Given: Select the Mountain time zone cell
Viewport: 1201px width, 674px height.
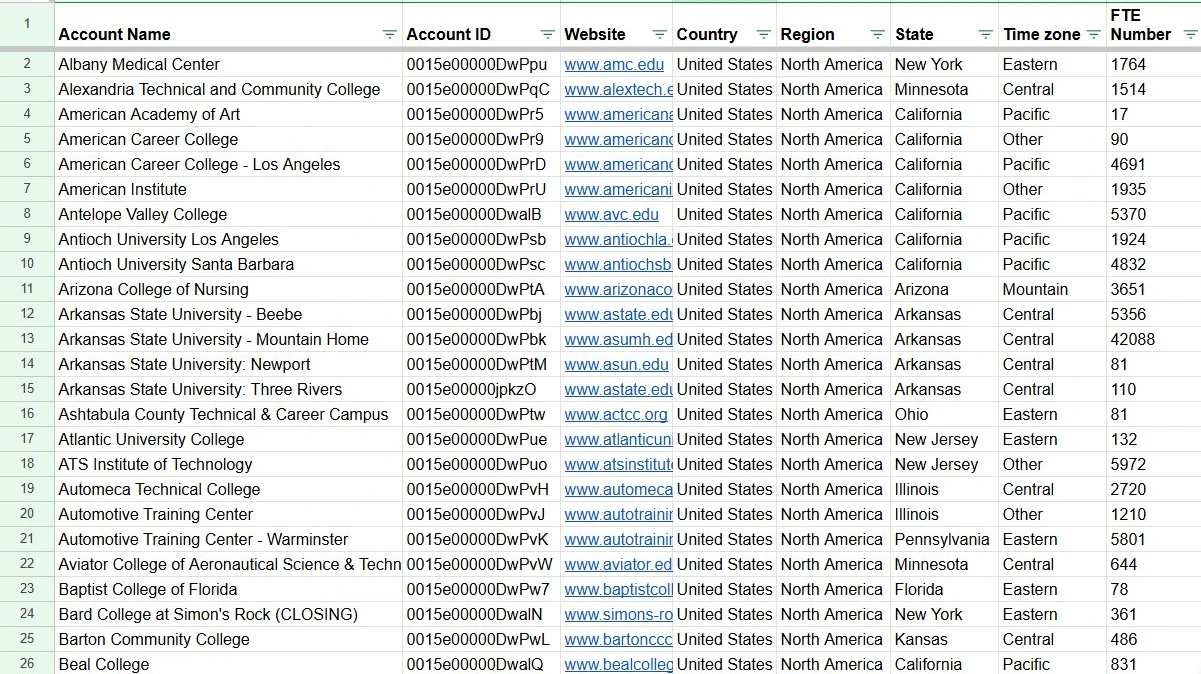Looking at the screenshot, I should point(1052,289).
